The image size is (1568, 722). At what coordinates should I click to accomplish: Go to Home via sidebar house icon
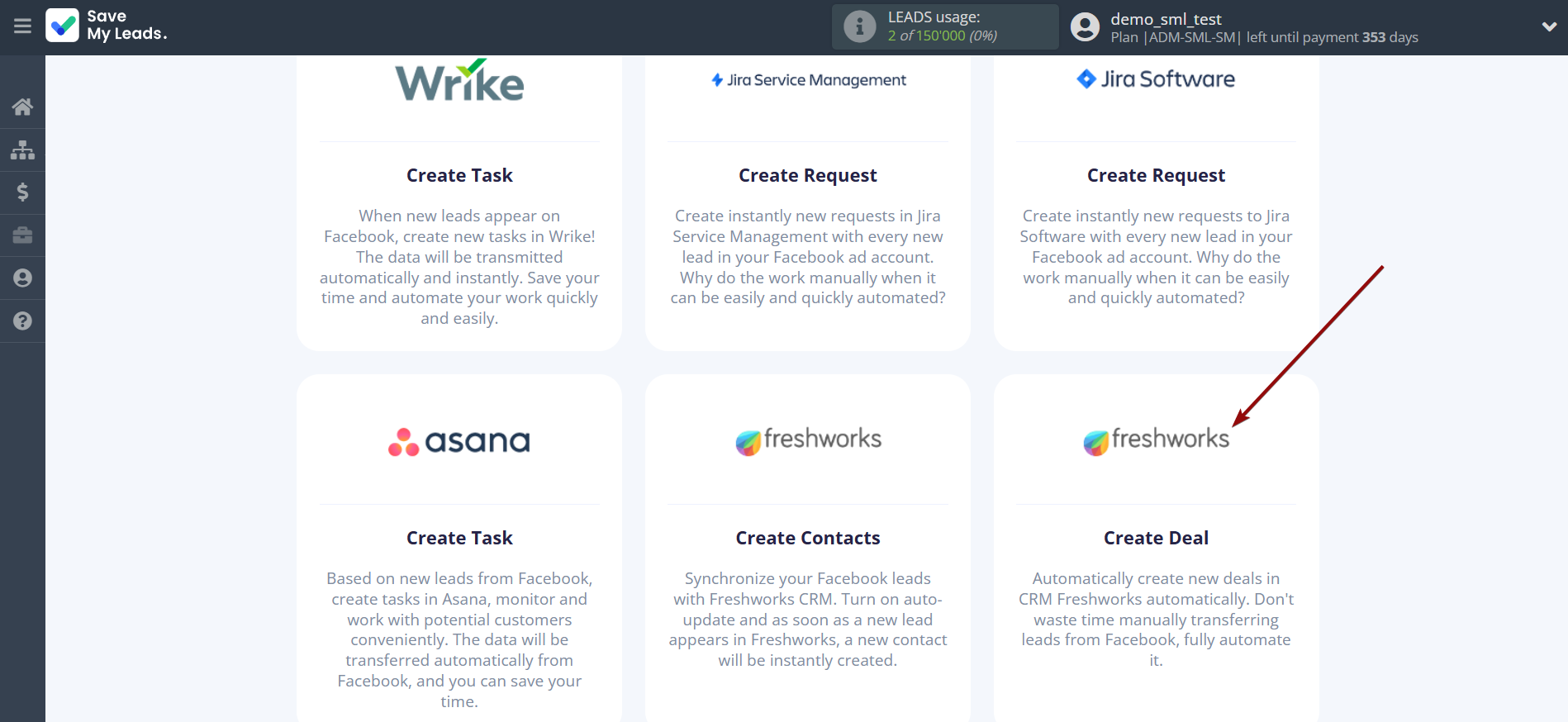22,107
